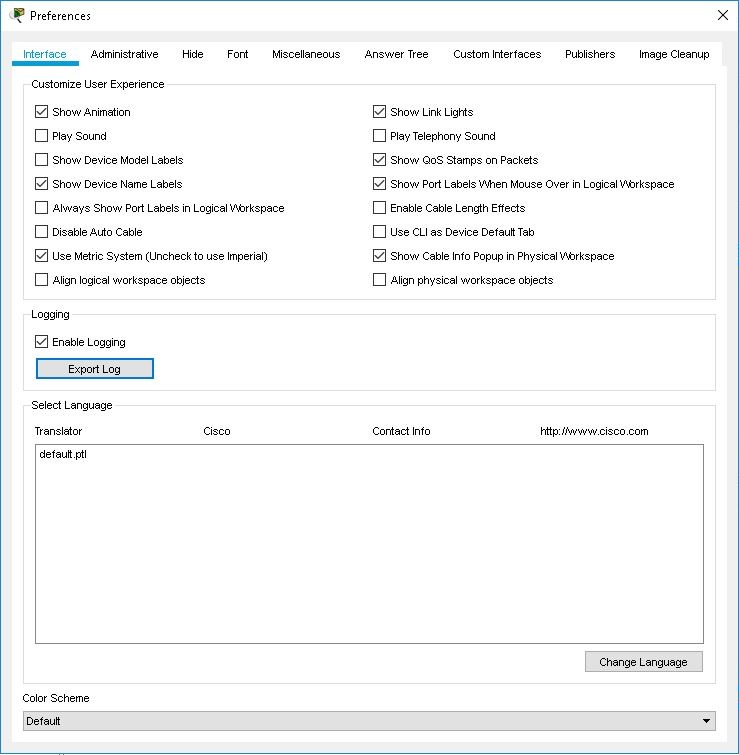Click the Packet Tracer icon in title bar

pos(17,15)
